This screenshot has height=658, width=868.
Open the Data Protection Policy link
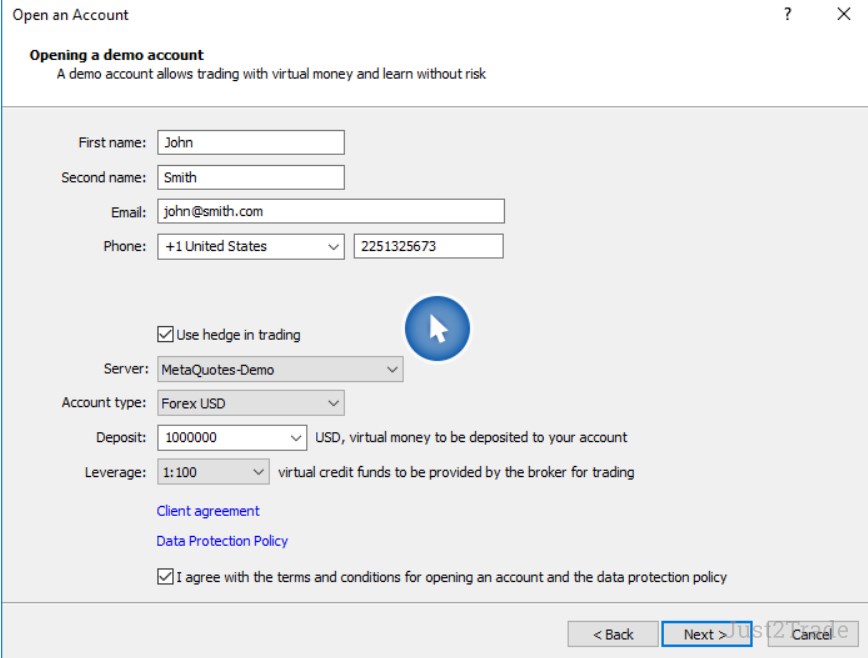(222, 541)
